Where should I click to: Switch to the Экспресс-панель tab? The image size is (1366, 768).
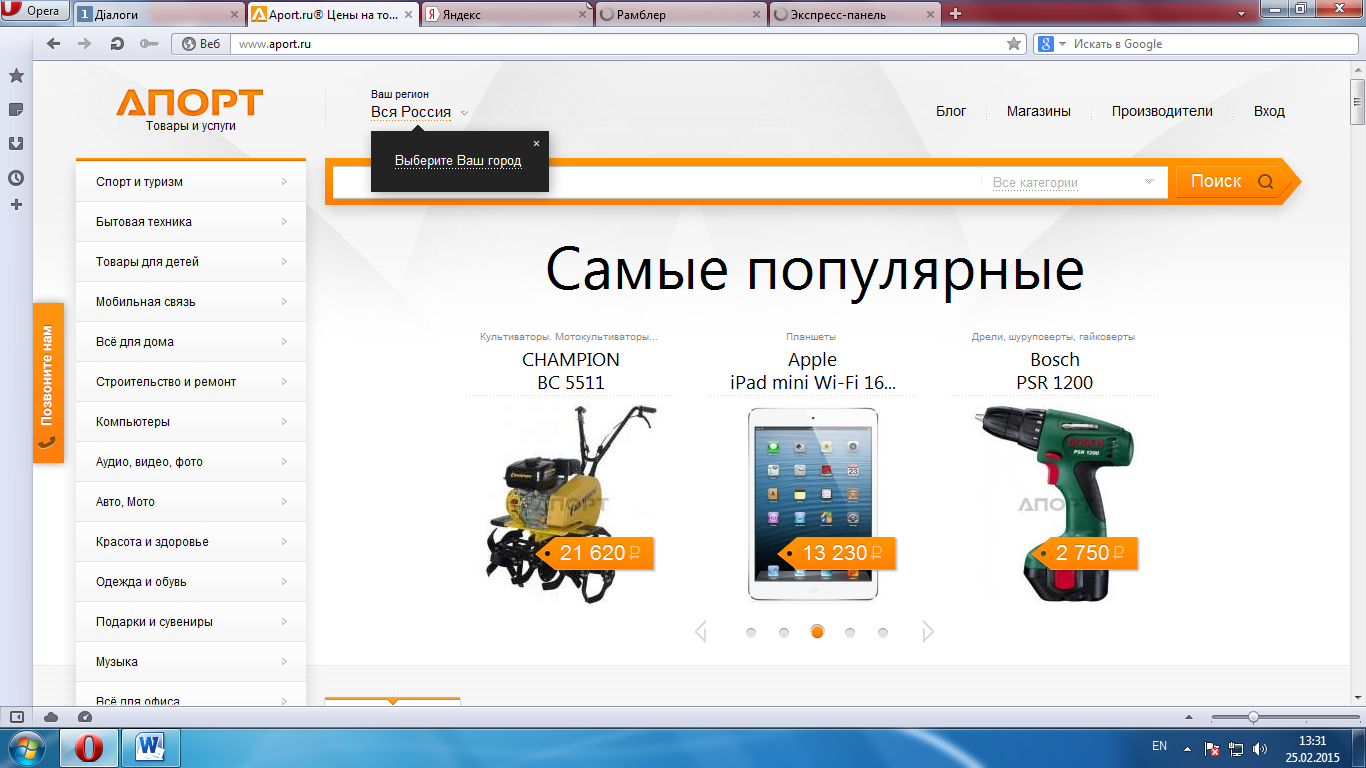855,14
